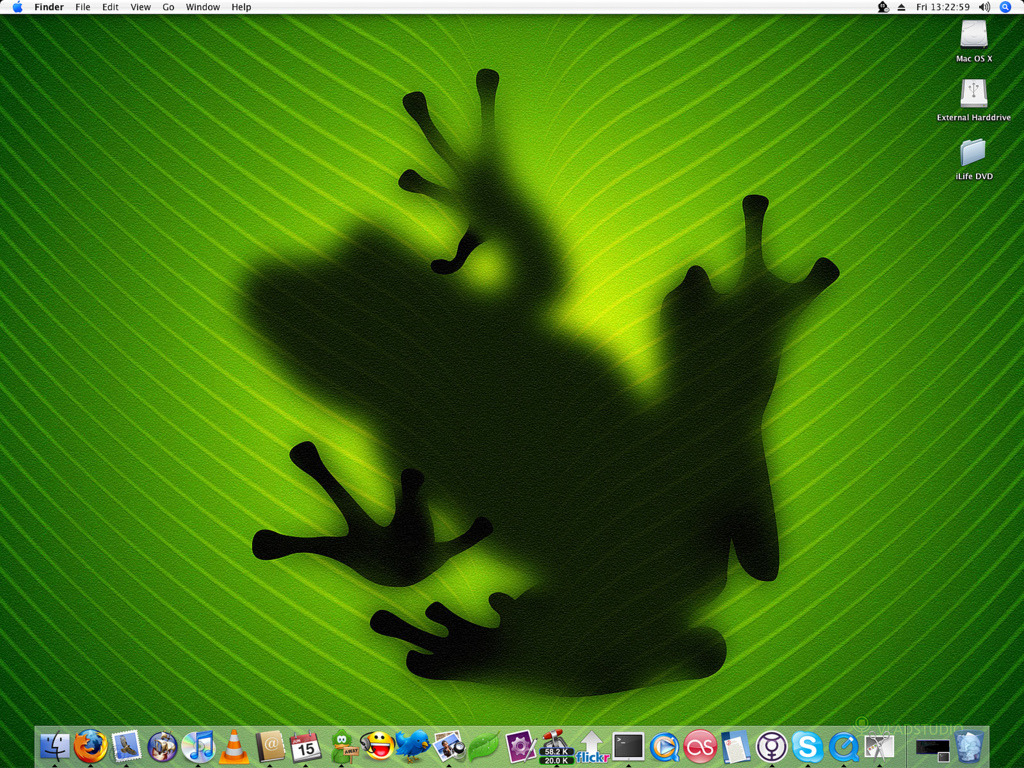
Task: Open the File menu
Action: pos(83,7)
